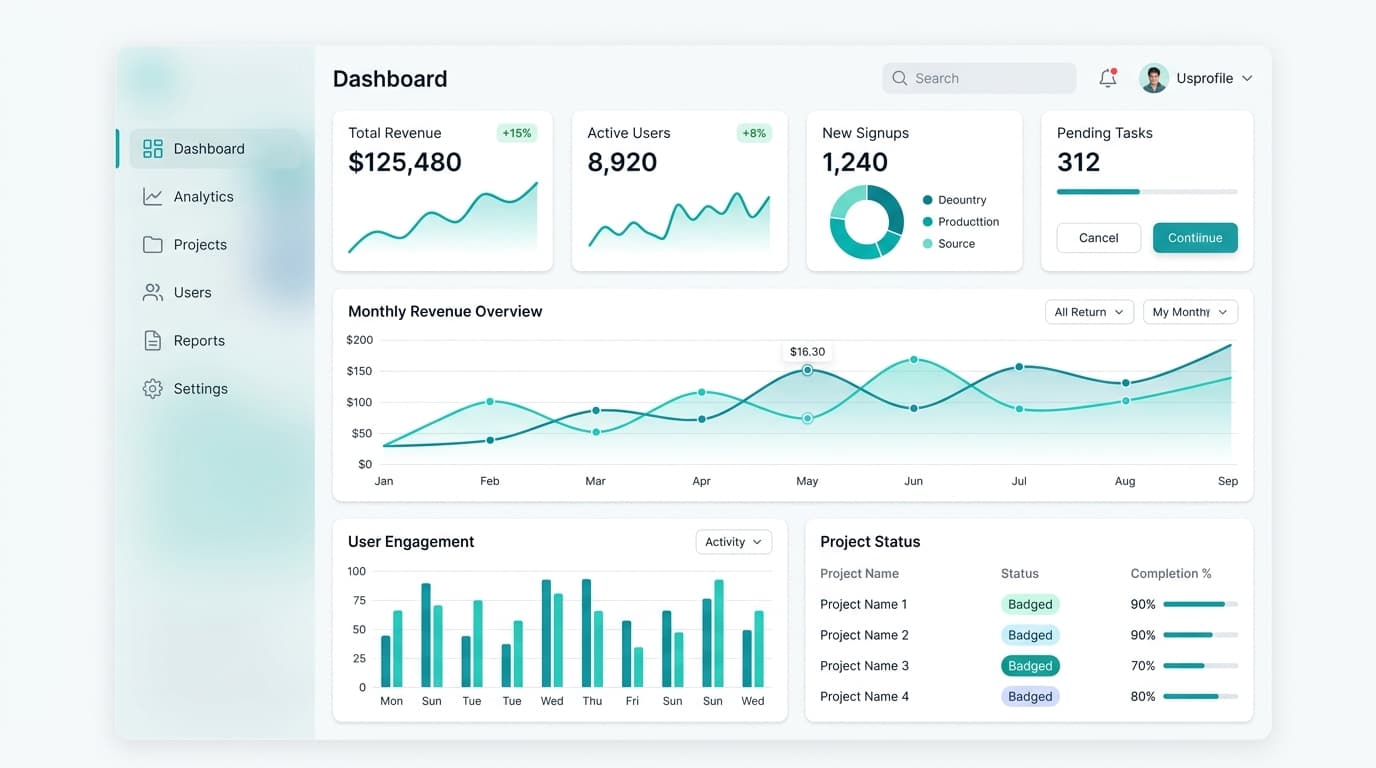The image size is (1376, 768).
Task: Click the 8,920 Active Users value
Action: (x=622, y=162)
